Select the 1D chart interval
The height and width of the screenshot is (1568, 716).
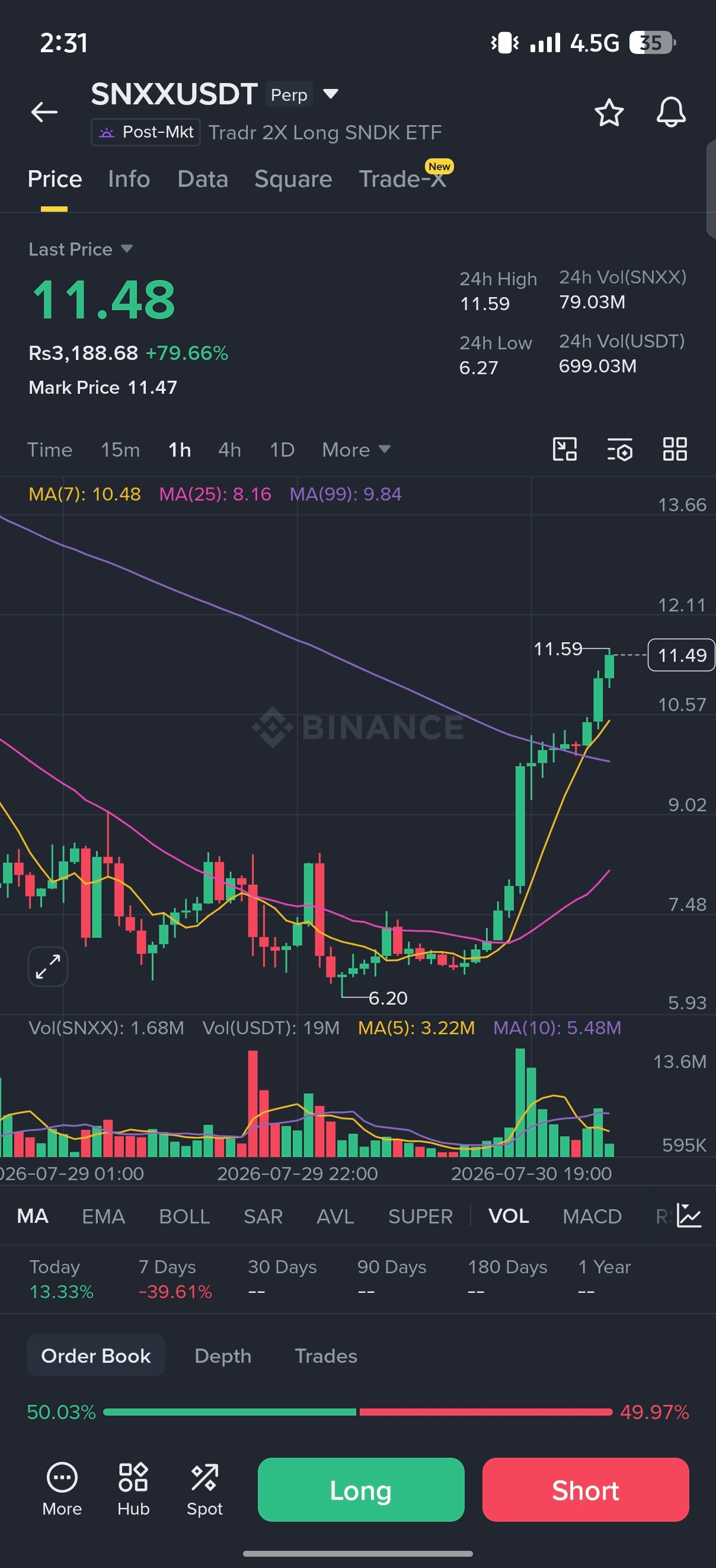pos(282,450)
